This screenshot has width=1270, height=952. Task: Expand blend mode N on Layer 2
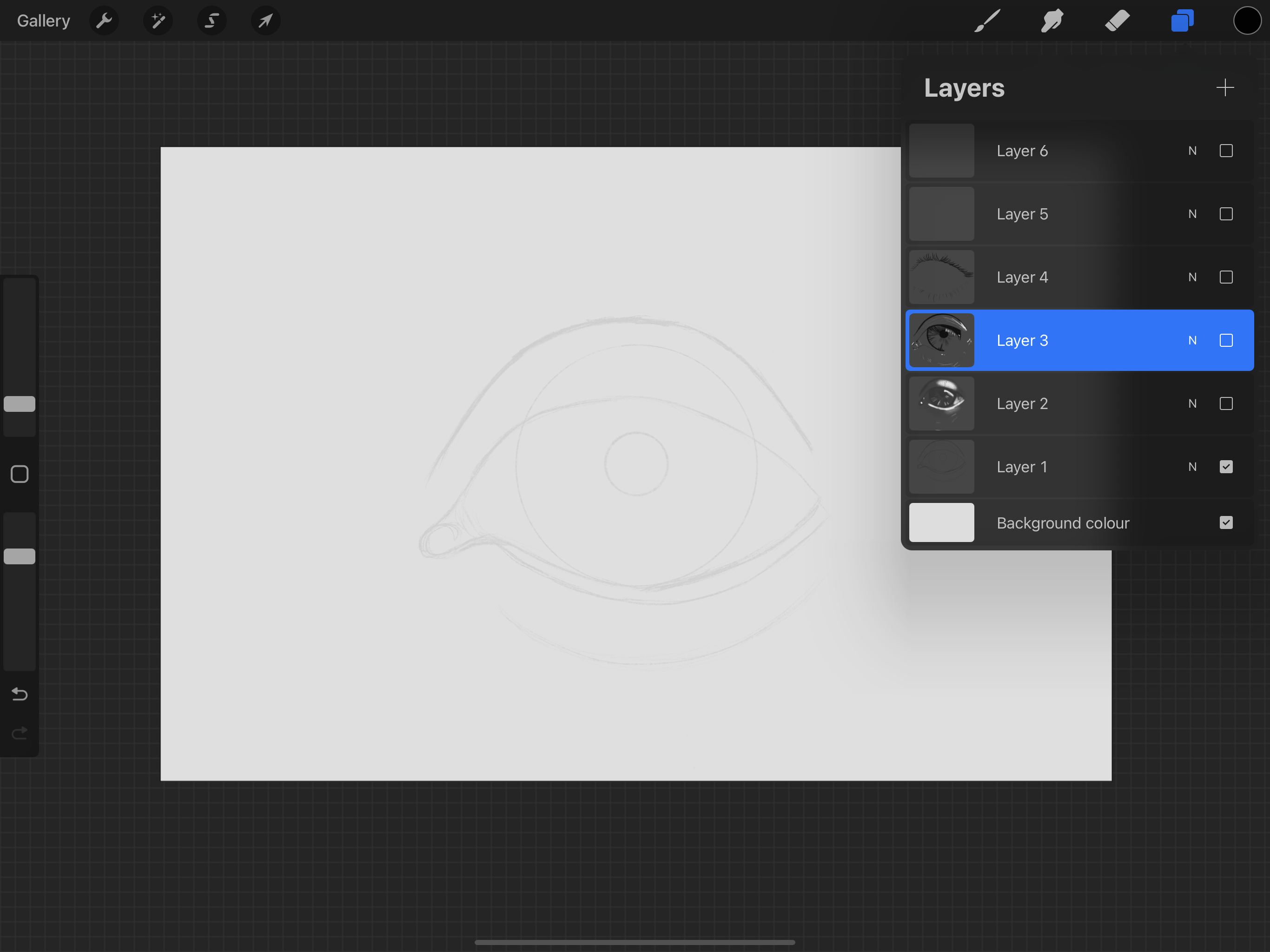[x=1192, y=403]
